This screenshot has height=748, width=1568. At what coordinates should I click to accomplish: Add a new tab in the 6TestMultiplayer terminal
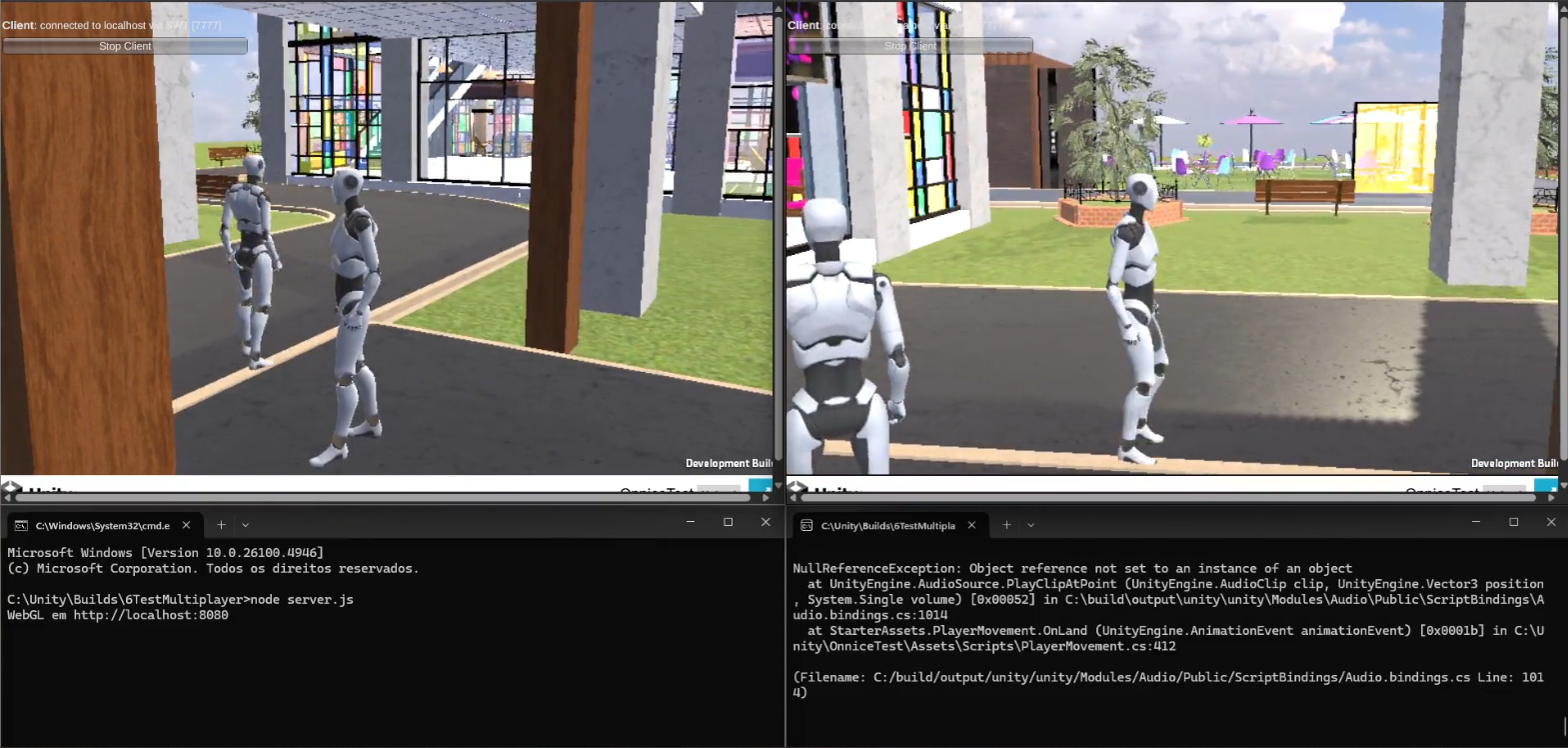1006,525
